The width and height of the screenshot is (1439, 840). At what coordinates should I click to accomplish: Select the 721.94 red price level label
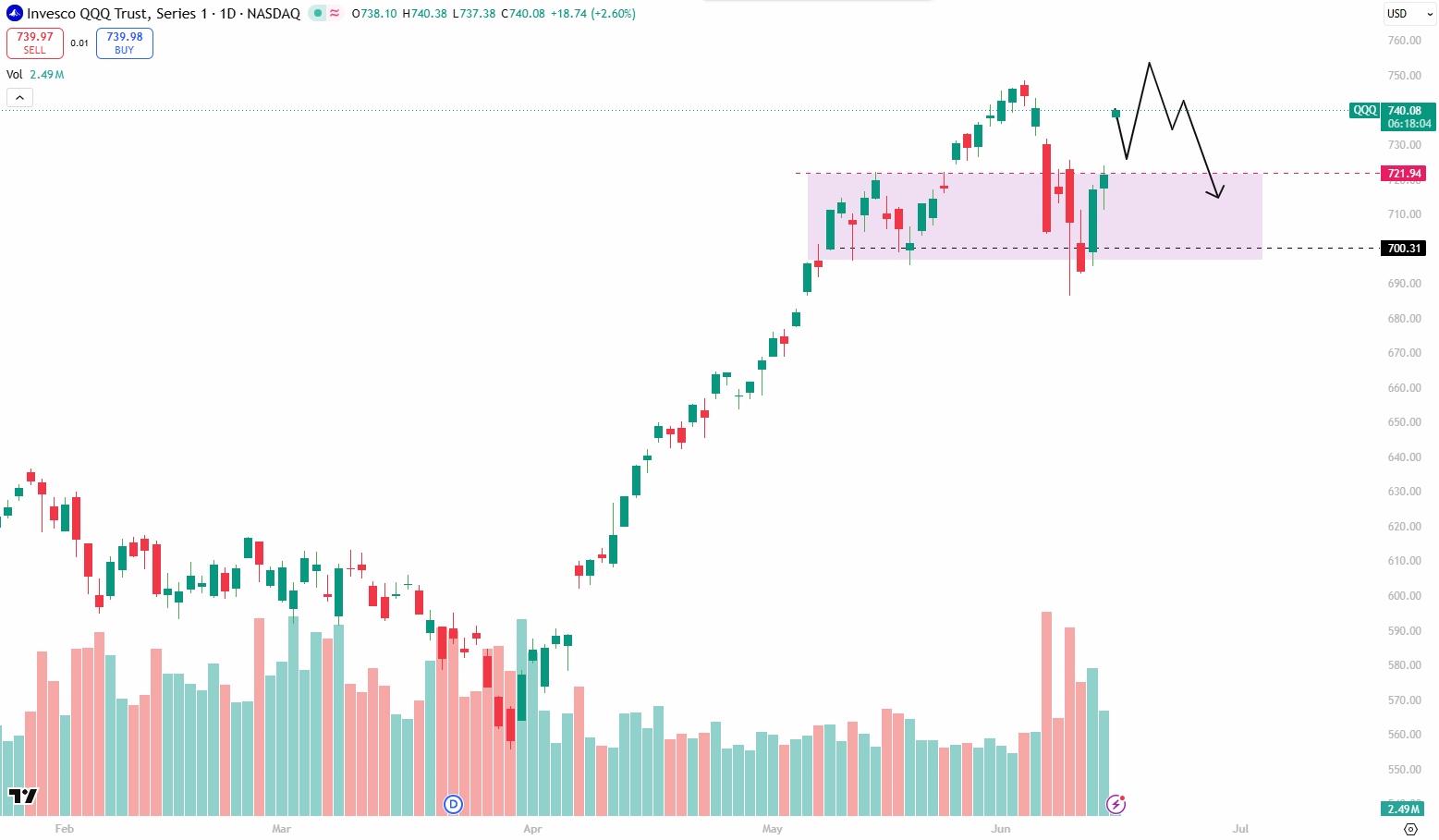pyautogui.click(x=1404, y=174)
